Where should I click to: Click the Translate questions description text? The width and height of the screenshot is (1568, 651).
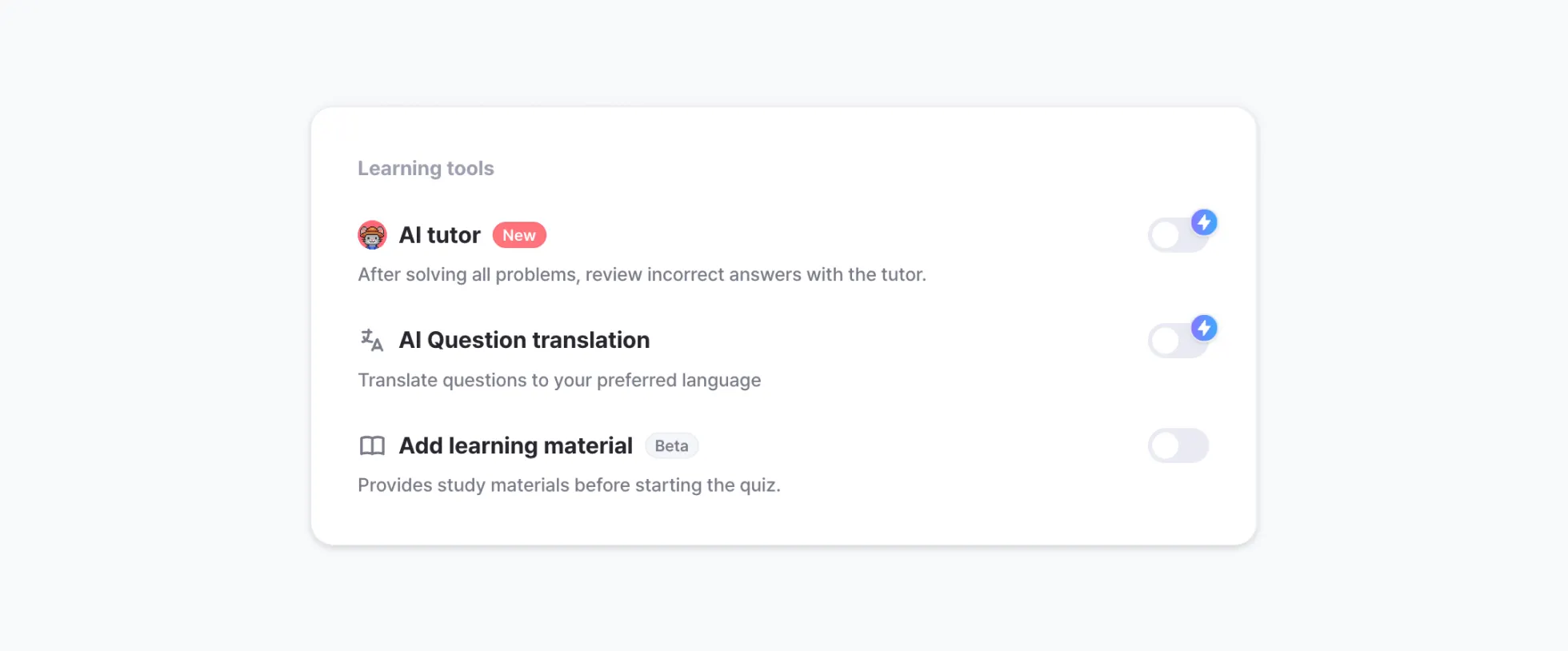[x=559, y=380]
